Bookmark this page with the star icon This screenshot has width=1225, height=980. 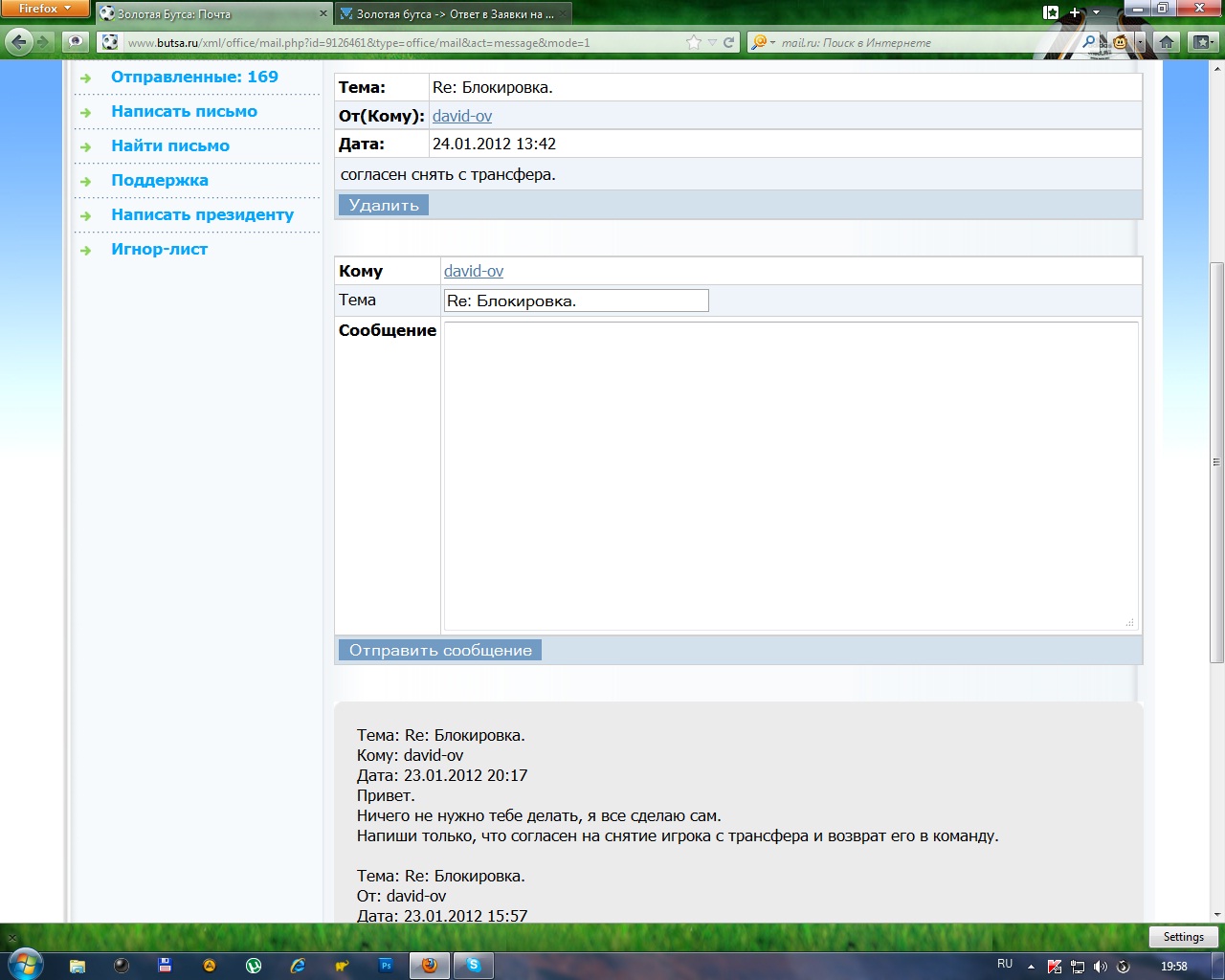pyautogui.click(x=695, y=42)
